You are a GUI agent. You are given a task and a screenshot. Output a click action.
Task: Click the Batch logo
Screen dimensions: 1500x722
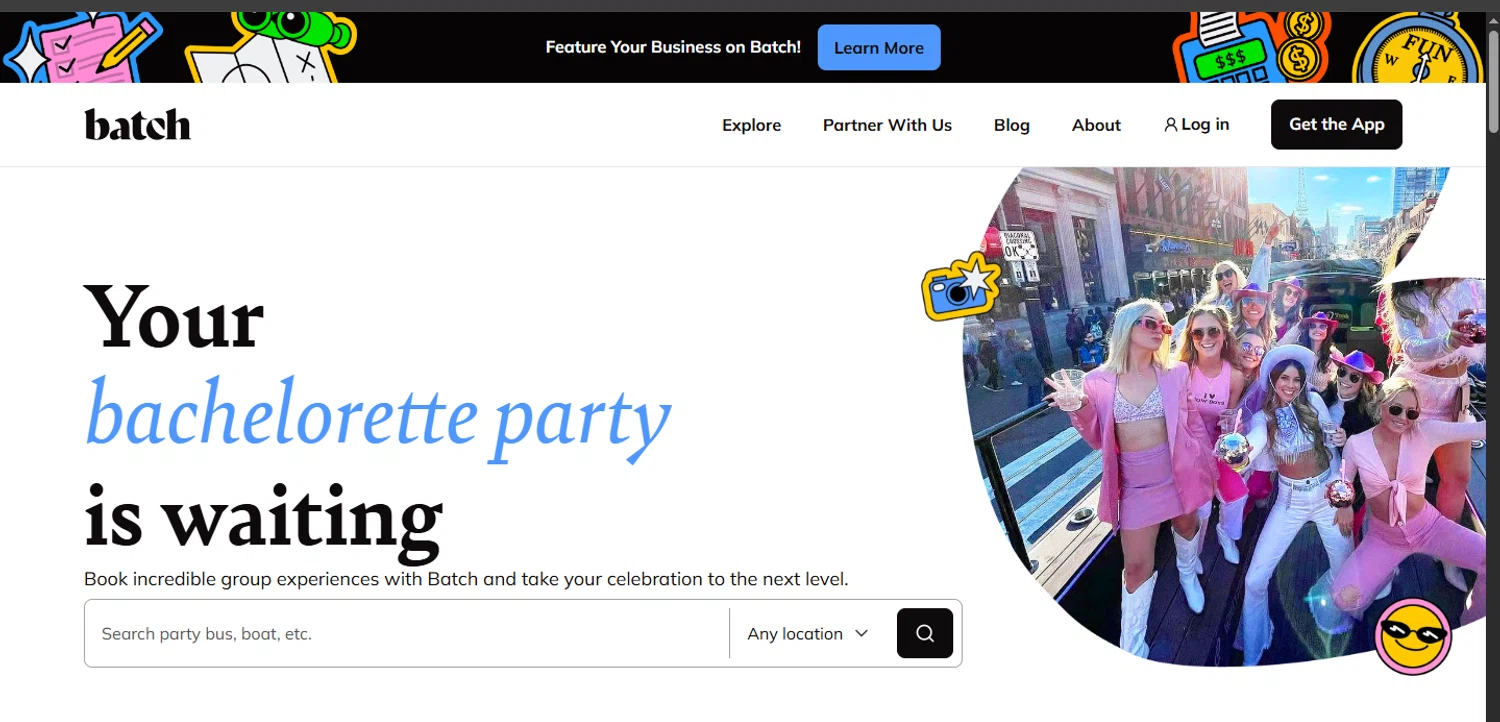(137, 125)
